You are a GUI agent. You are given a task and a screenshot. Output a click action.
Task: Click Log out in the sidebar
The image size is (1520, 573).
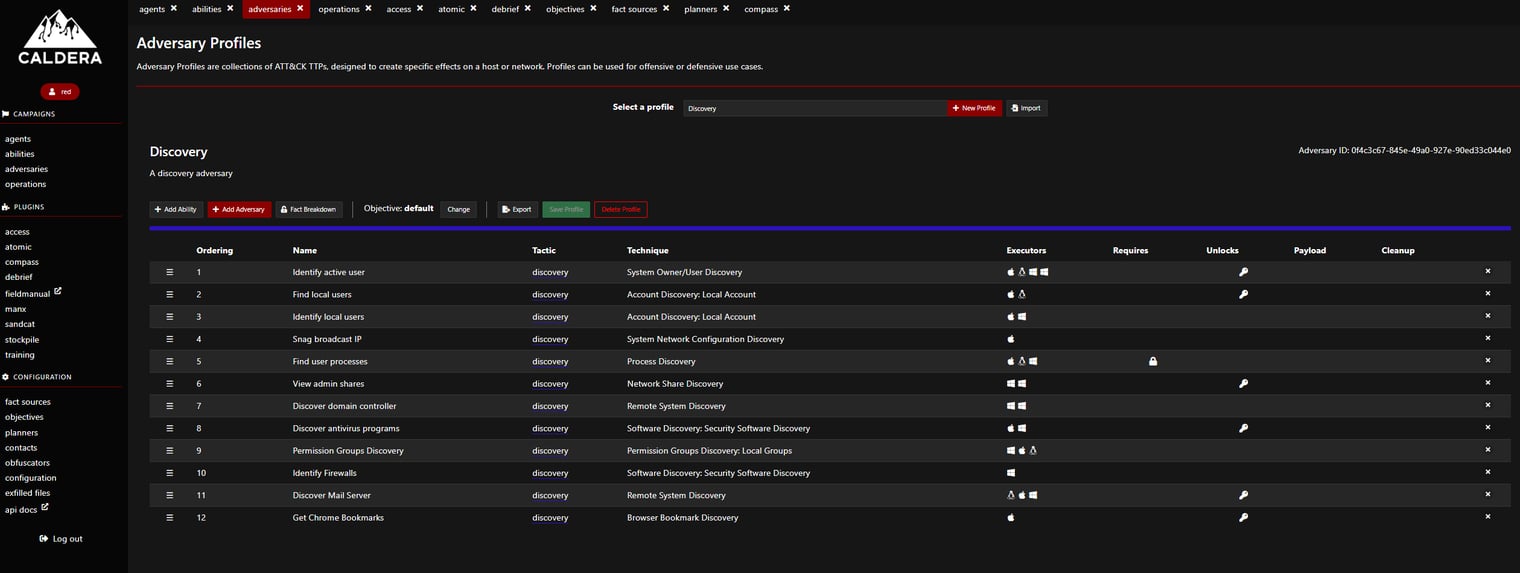click(61, 539)
